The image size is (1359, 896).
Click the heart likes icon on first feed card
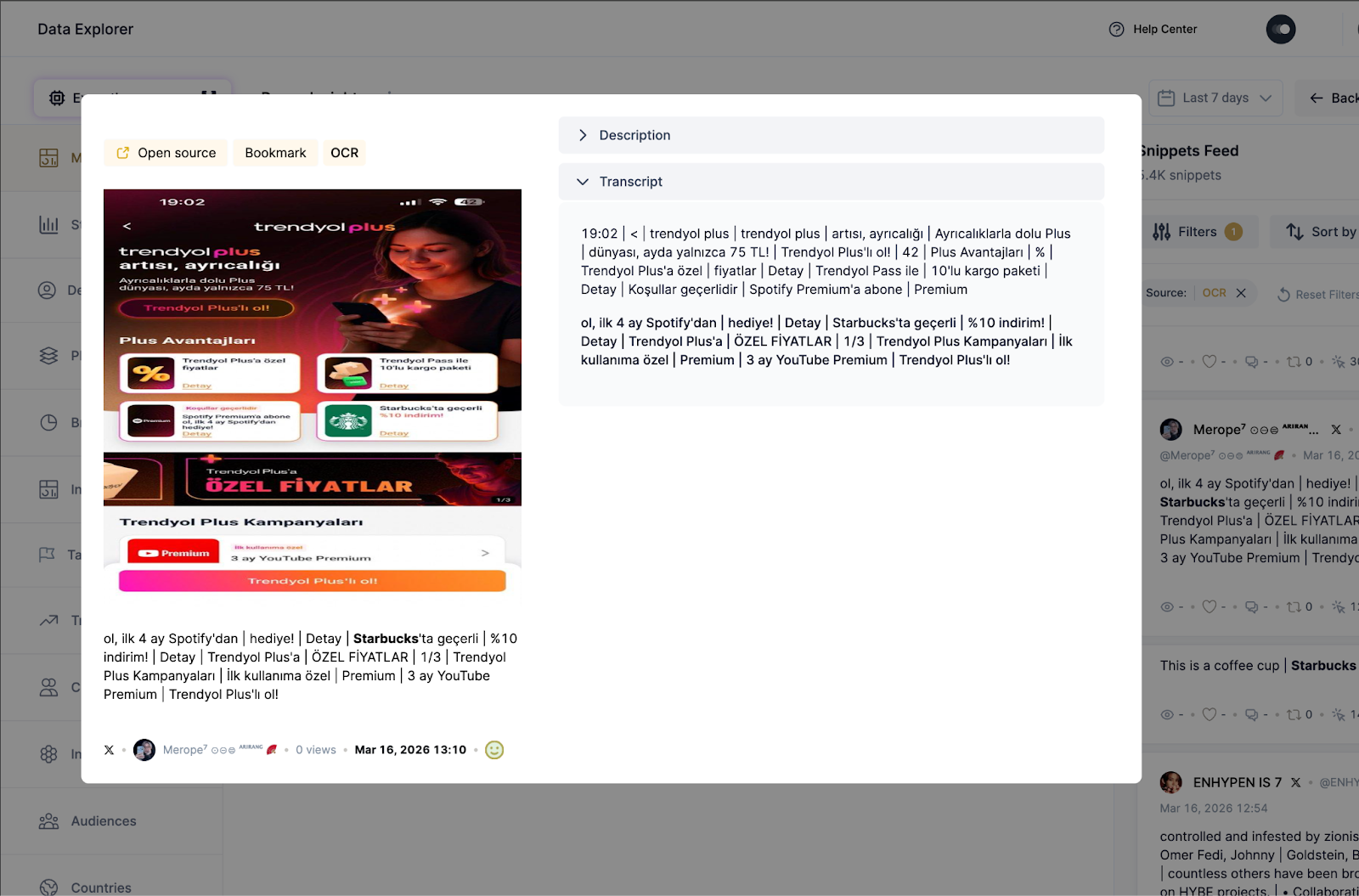[x=1210, y=361]
